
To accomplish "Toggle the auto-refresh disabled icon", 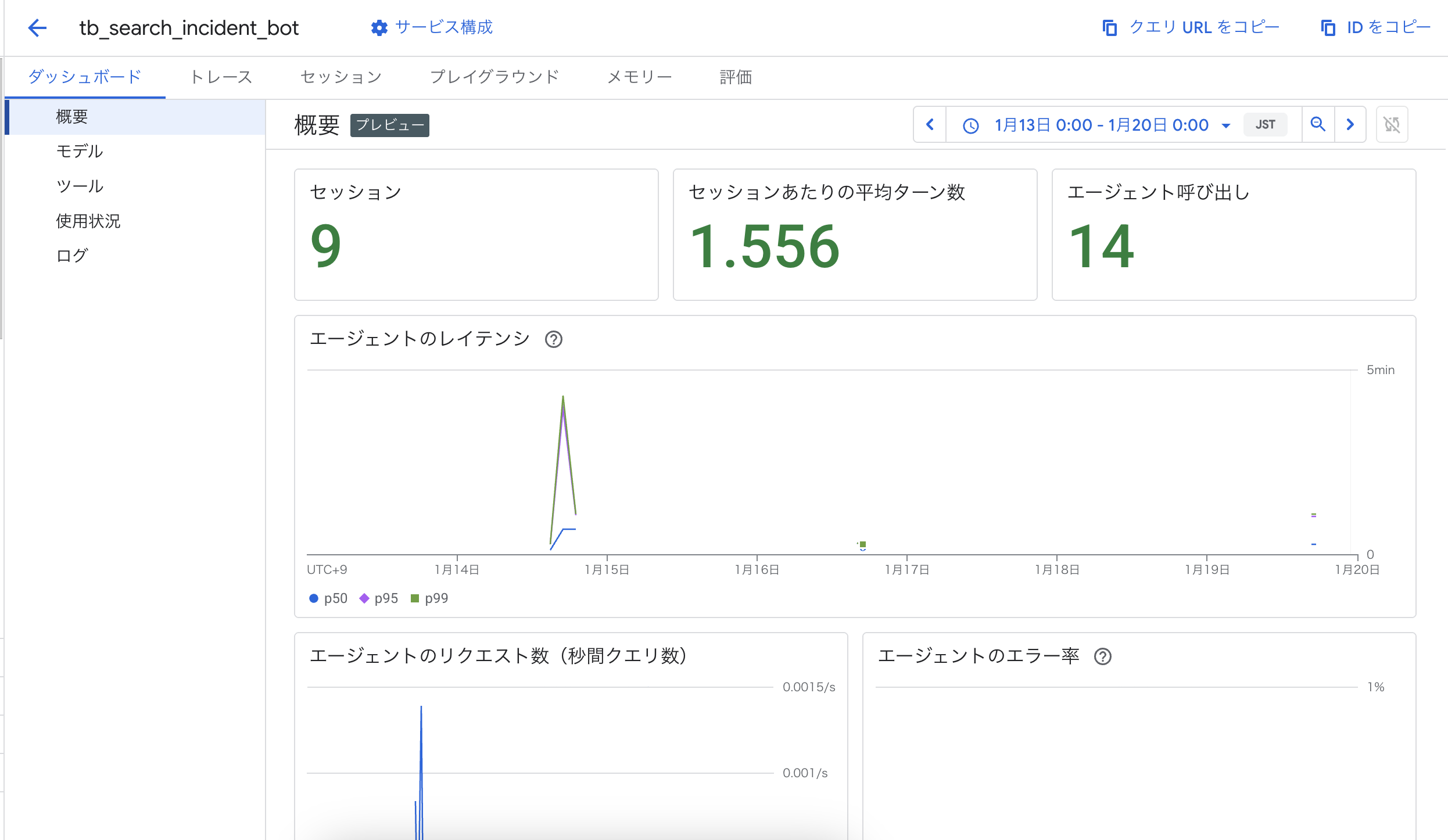I will click(x=1392, y=124).
